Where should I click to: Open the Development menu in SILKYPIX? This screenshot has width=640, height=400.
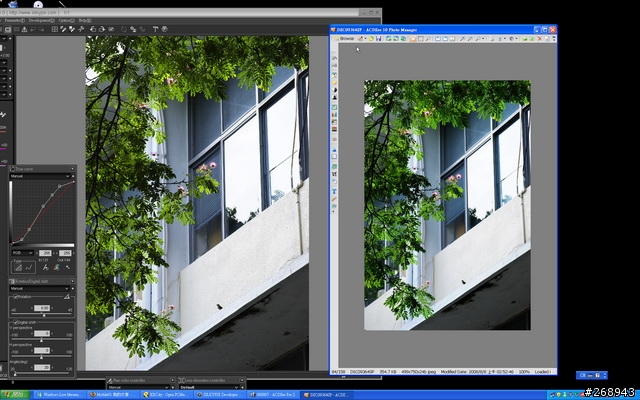point(41,20)
